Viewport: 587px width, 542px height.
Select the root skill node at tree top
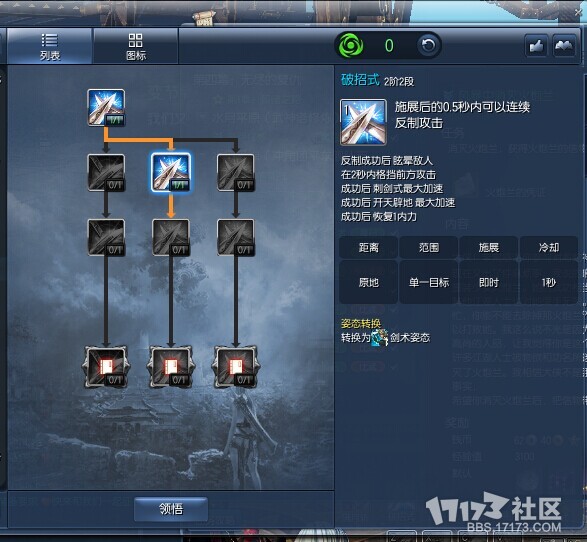[106, 107]
